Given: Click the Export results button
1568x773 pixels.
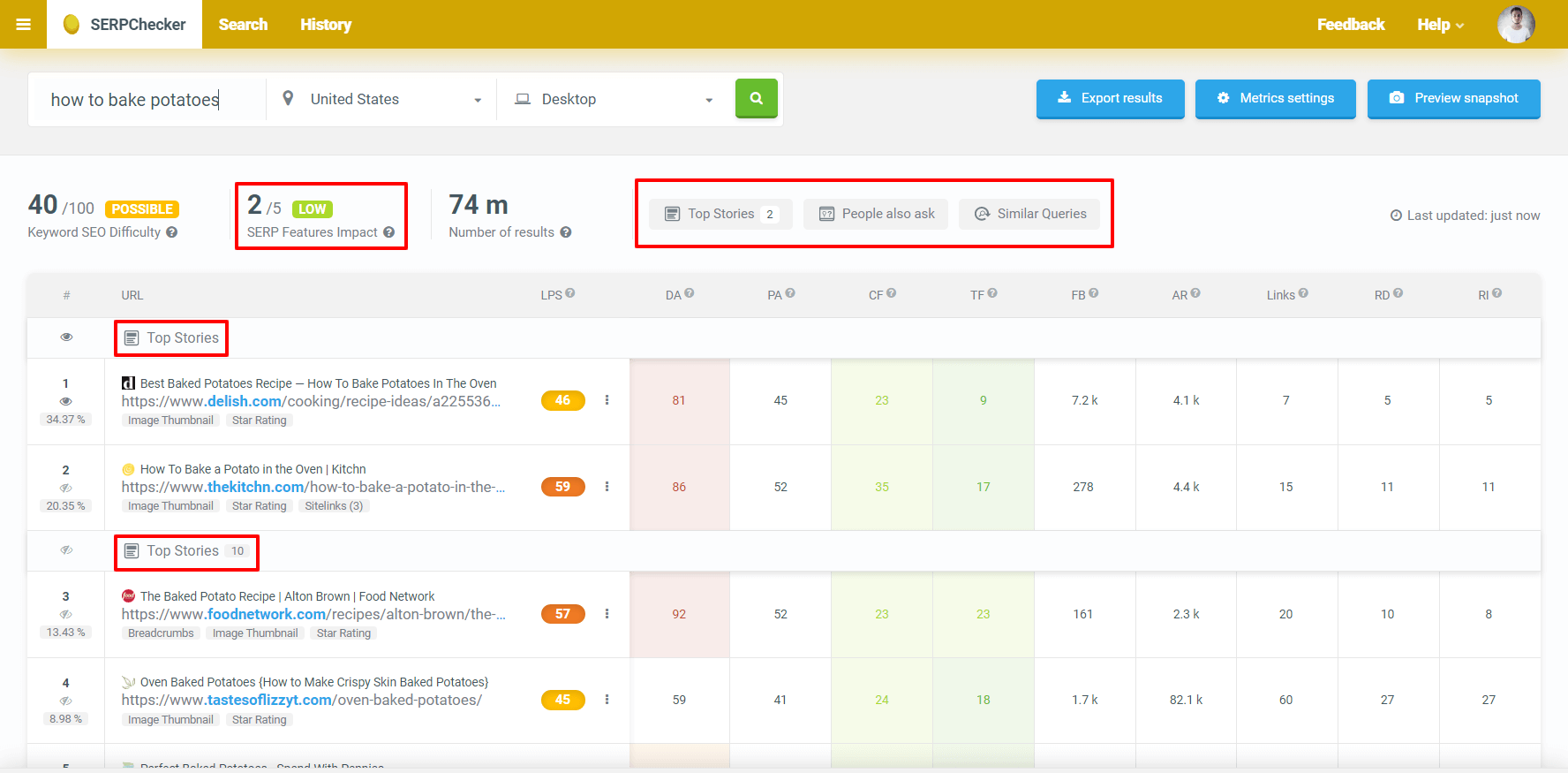Looking at the screenshot, I should [1110, 98].
